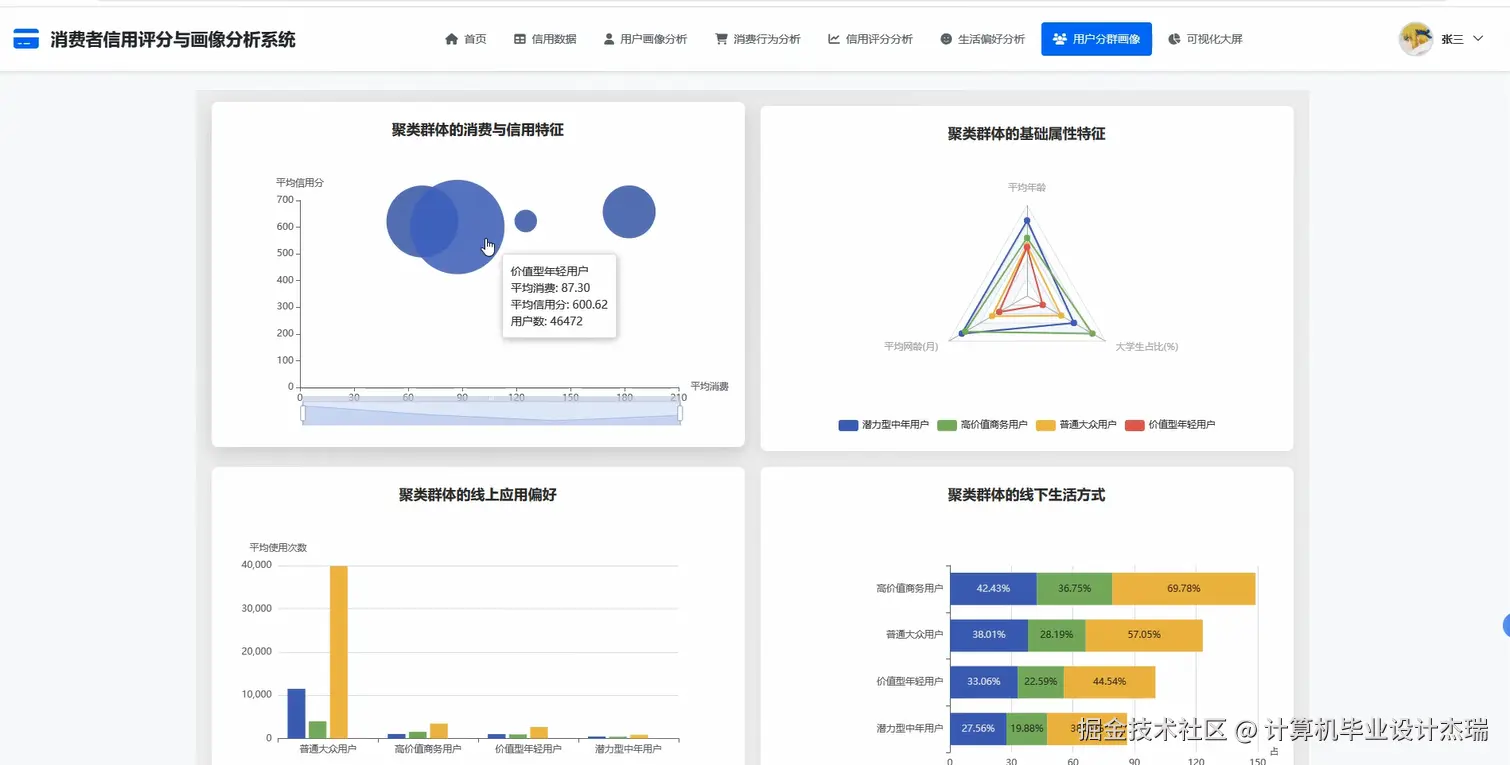Toggle 价值型年轻用户 legend in radar chart
1510x765 pixels.
tap(1170, 425)
